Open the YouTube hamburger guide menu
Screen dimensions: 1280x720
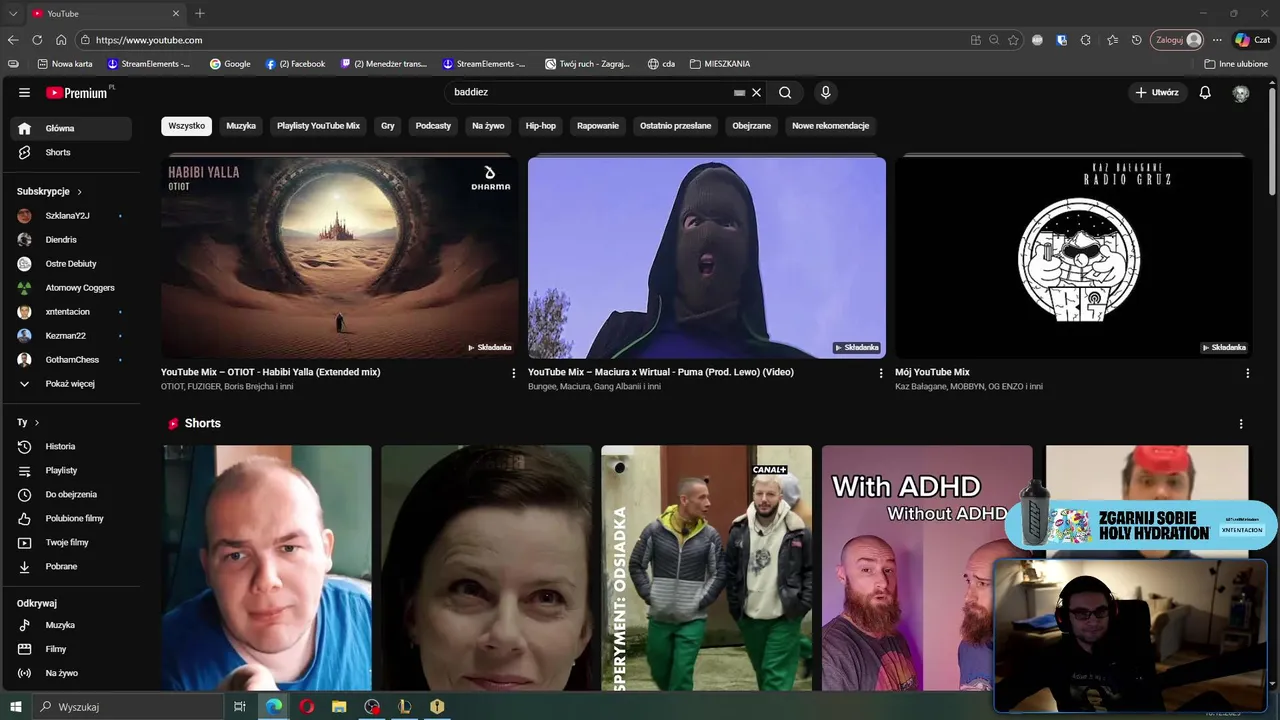(24, 92)
